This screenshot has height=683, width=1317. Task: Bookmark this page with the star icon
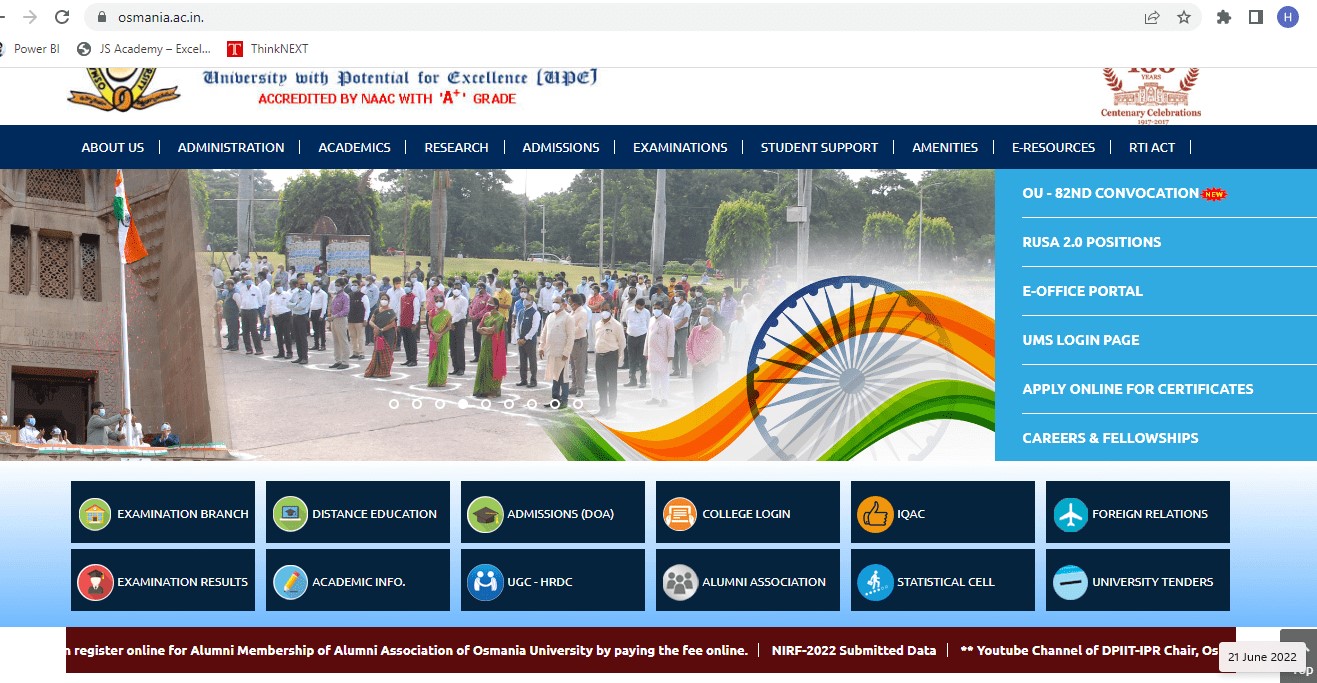tap(1184, 17)
